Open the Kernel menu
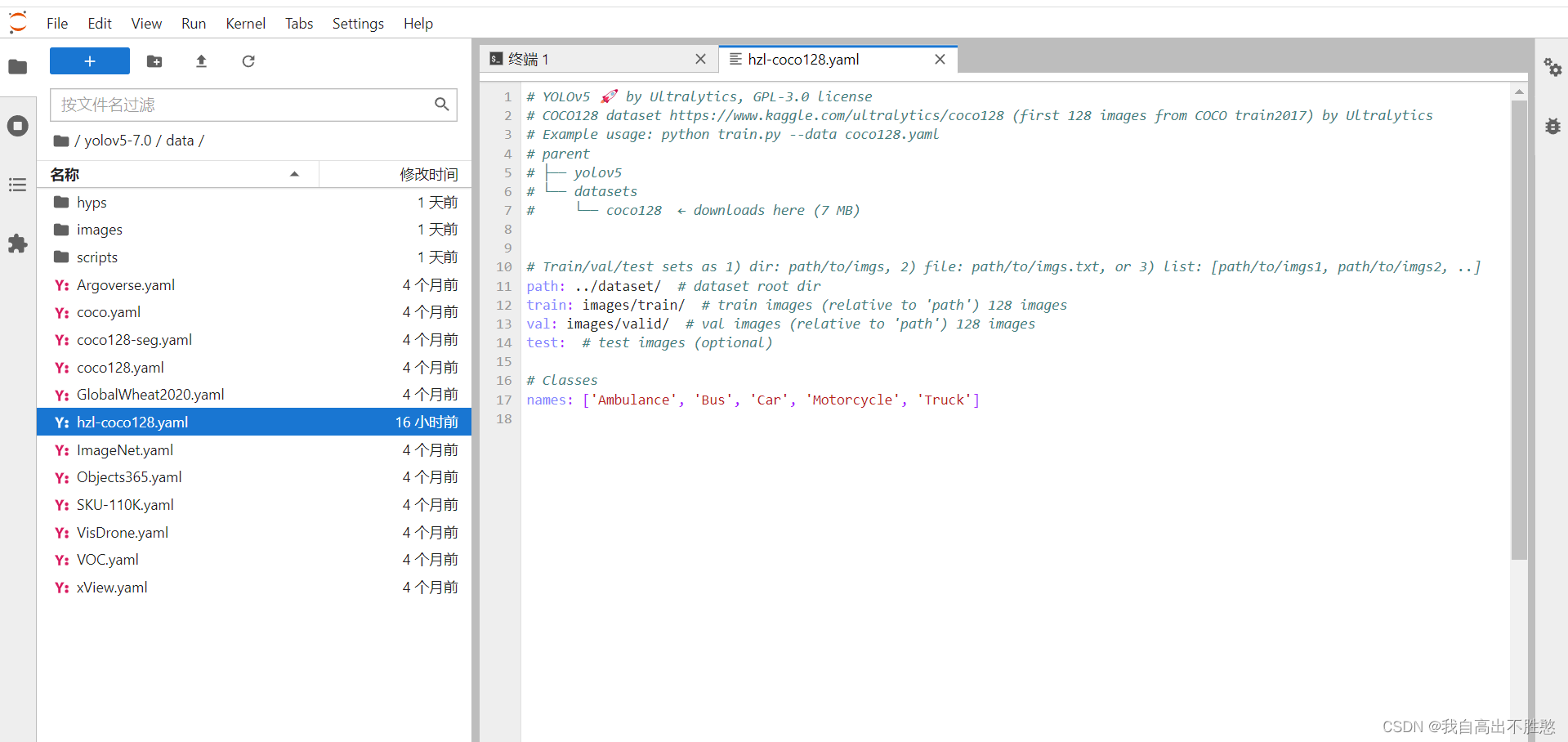Viewport: 1568px width, 742px height. pos(246,24)
